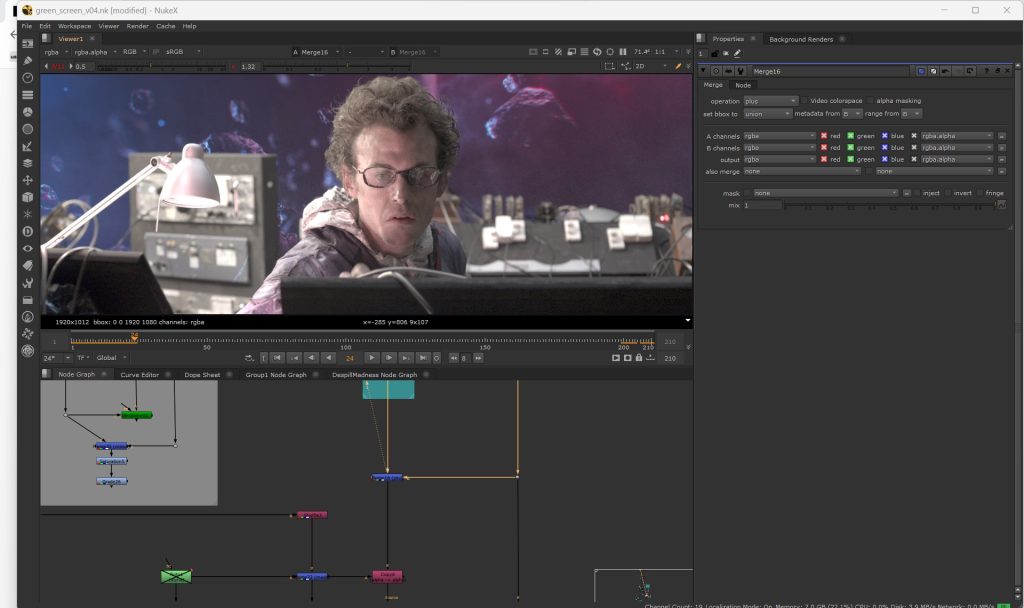Open the mask channel dropdown
This screenshot has width=1024, height=608.
(x=826, y=193)
